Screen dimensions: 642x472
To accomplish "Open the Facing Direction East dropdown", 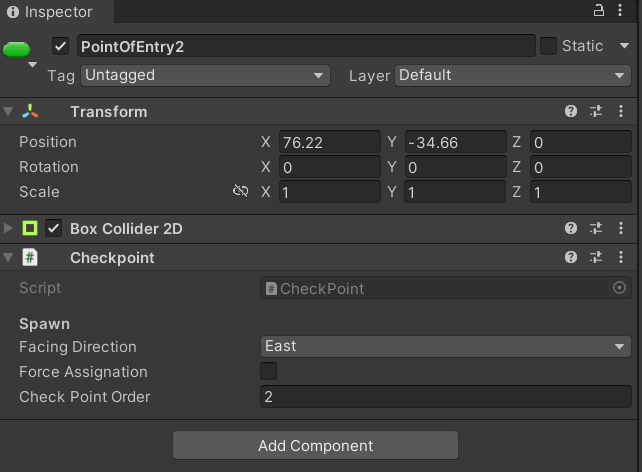I will pos(445,346).
